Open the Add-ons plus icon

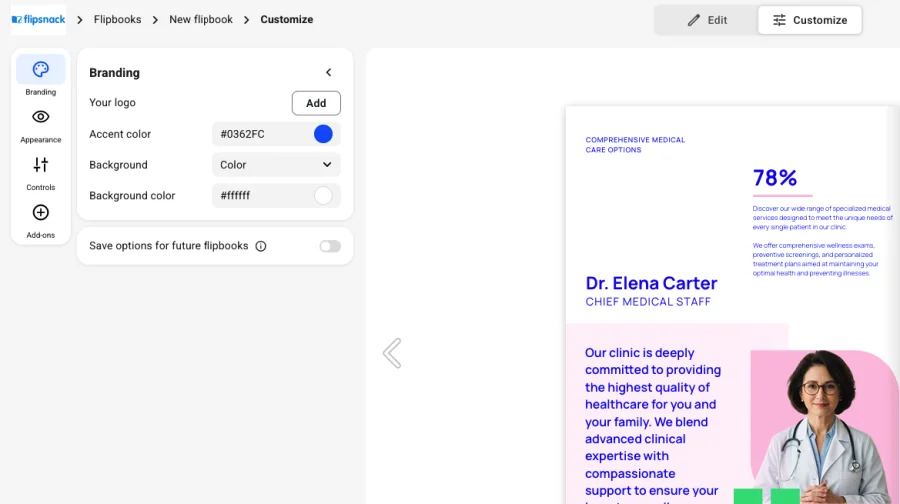coord(40,212)
